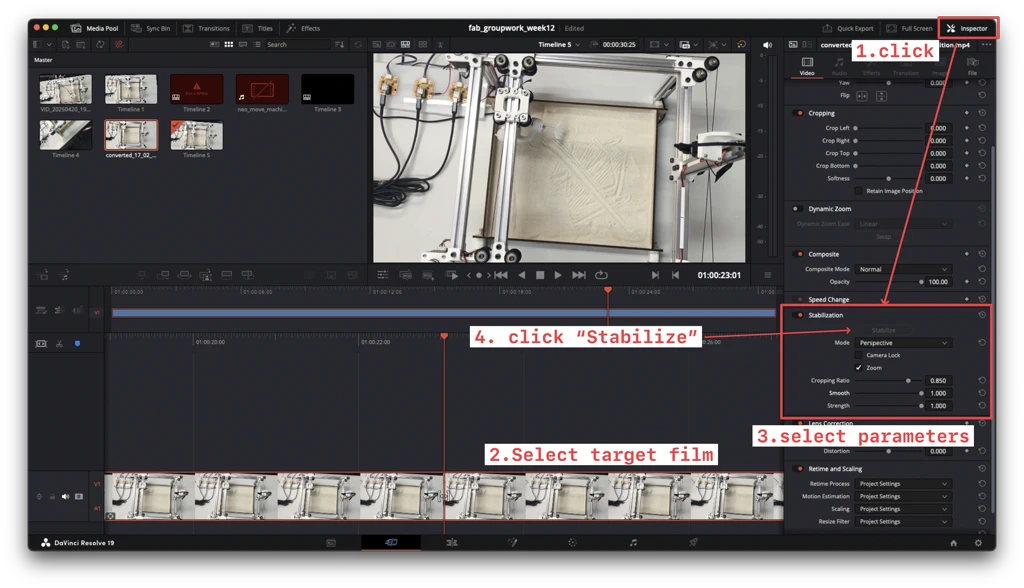Open the Titles tab

[x=258, y=28]
